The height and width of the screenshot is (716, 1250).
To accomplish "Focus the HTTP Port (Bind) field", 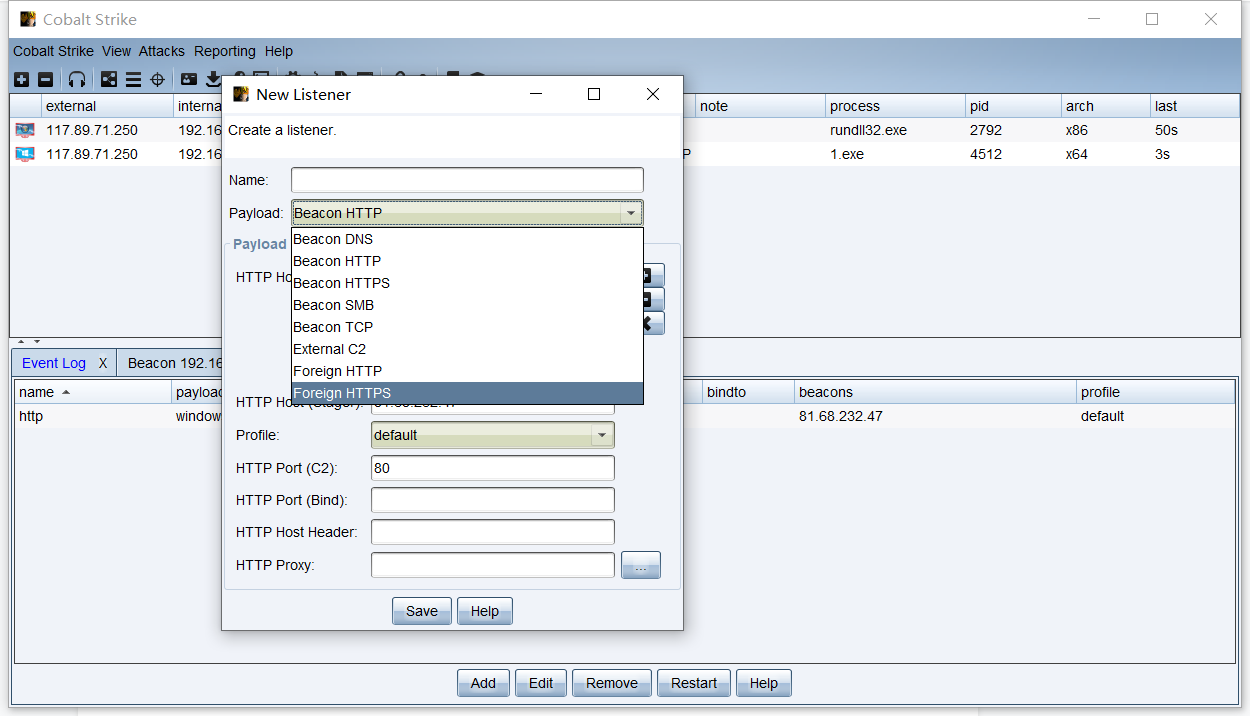I will tap(493, 500).
